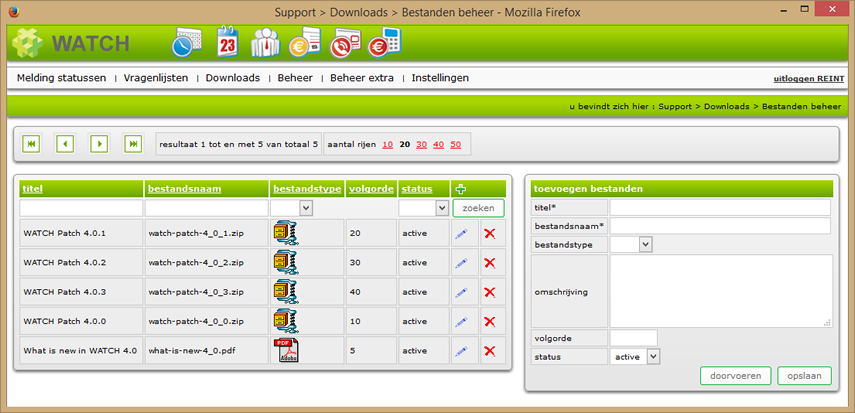Click the green plus add icon

(x=460, y=189)
